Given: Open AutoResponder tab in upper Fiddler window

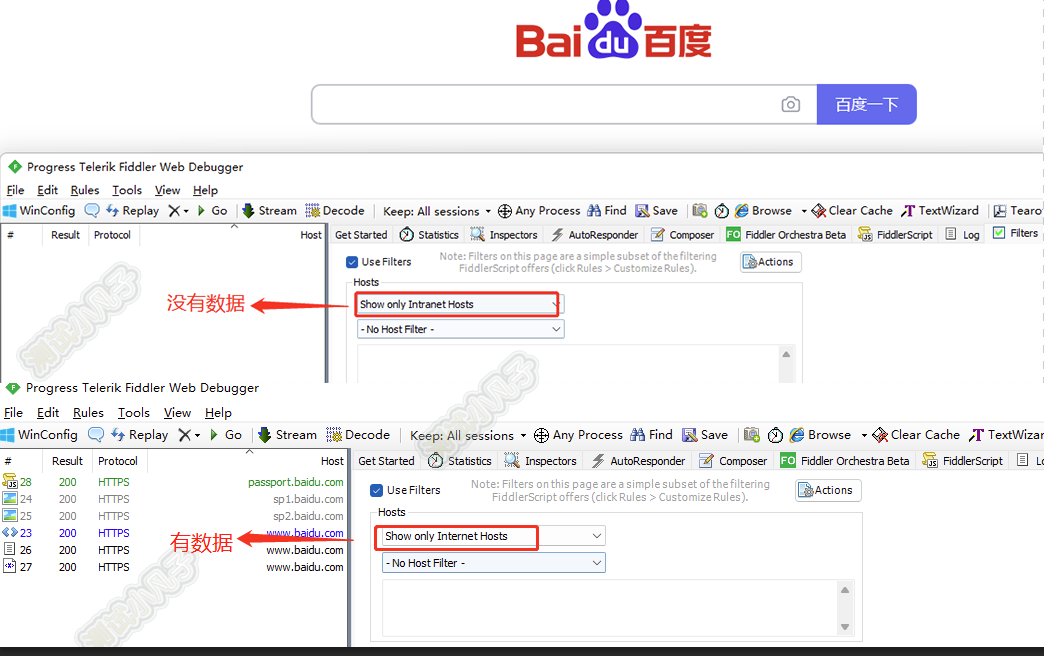Looking at the screenshot, I should click(x=595, y=234).
